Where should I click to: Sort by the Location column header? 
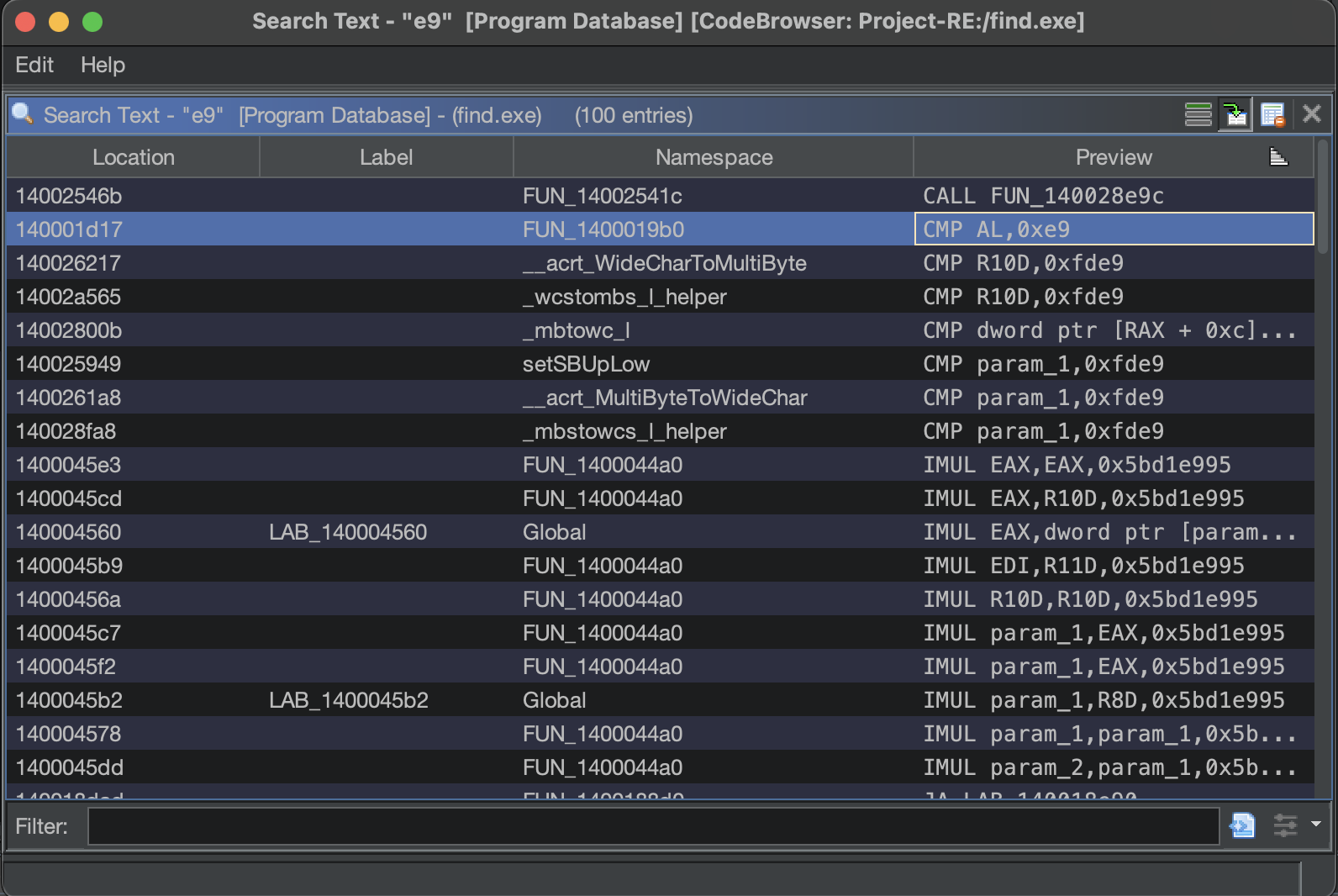134,157
